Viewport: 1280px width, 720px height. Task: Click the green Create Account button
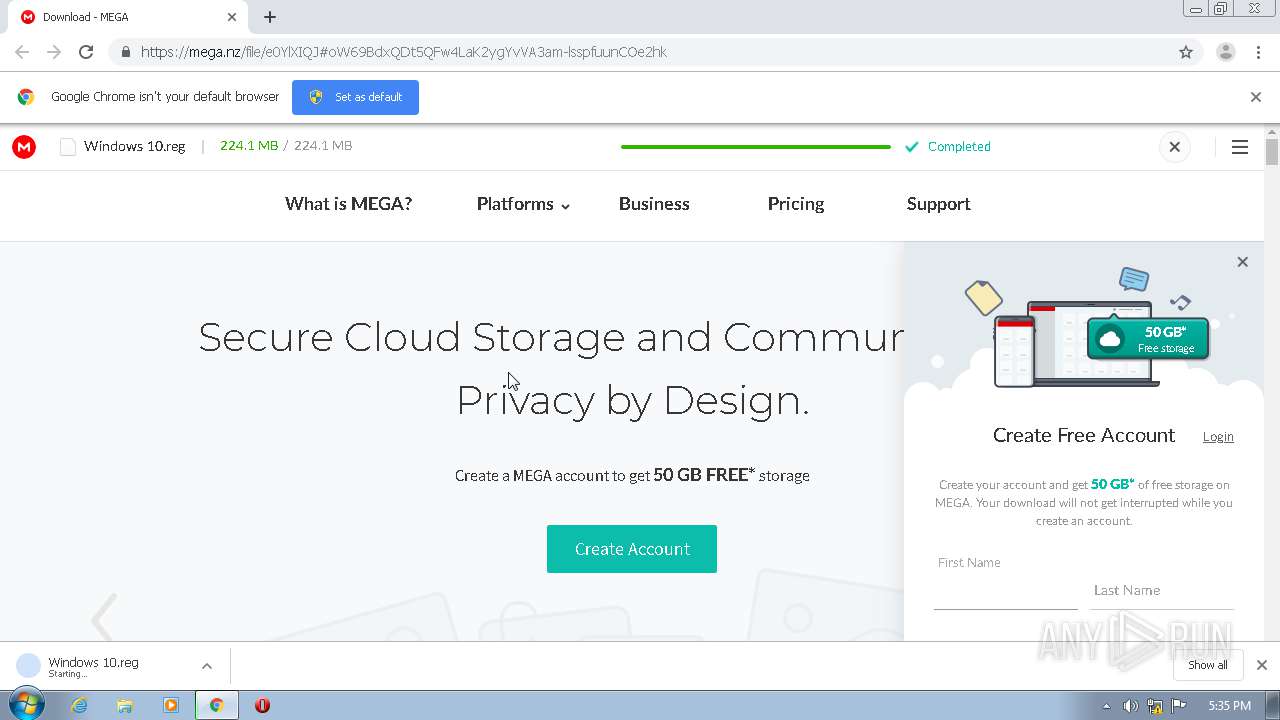coord(632,549)
